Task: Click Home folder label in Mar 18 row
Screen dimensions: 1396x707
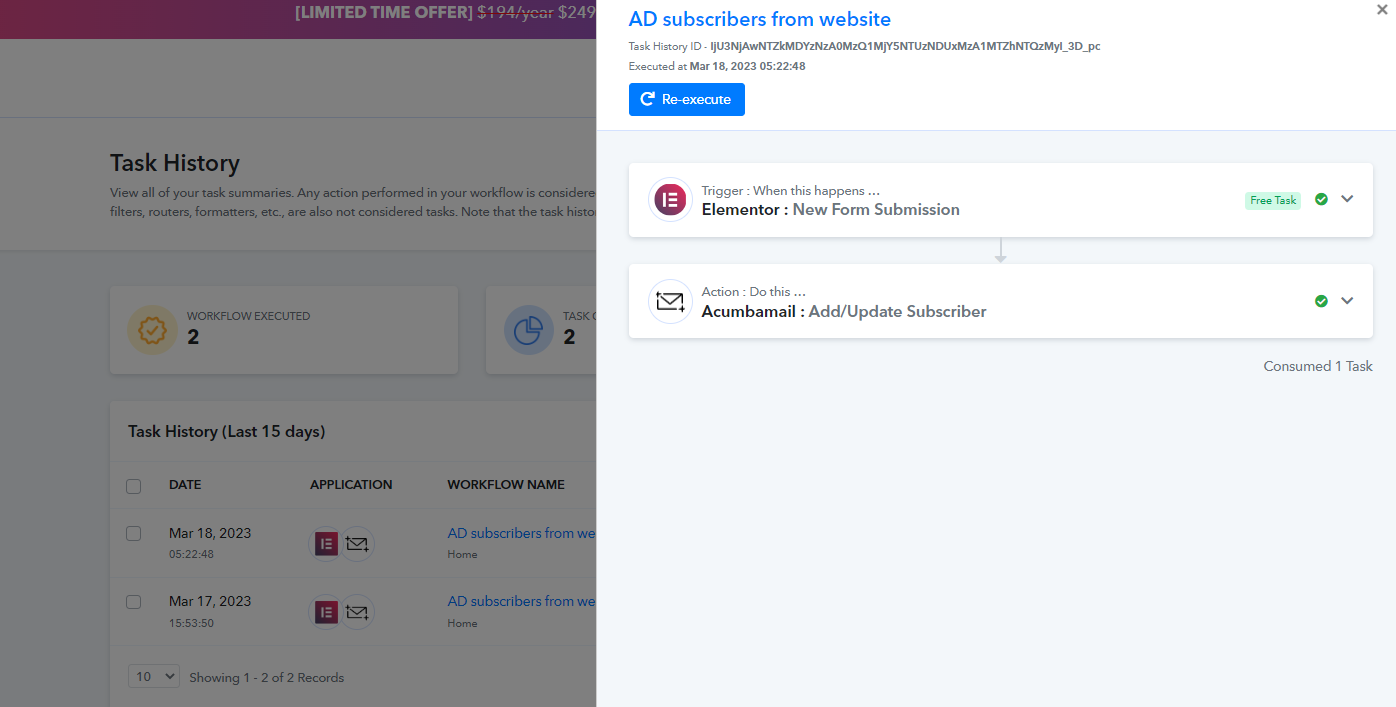Action: (x=462, y=554)
